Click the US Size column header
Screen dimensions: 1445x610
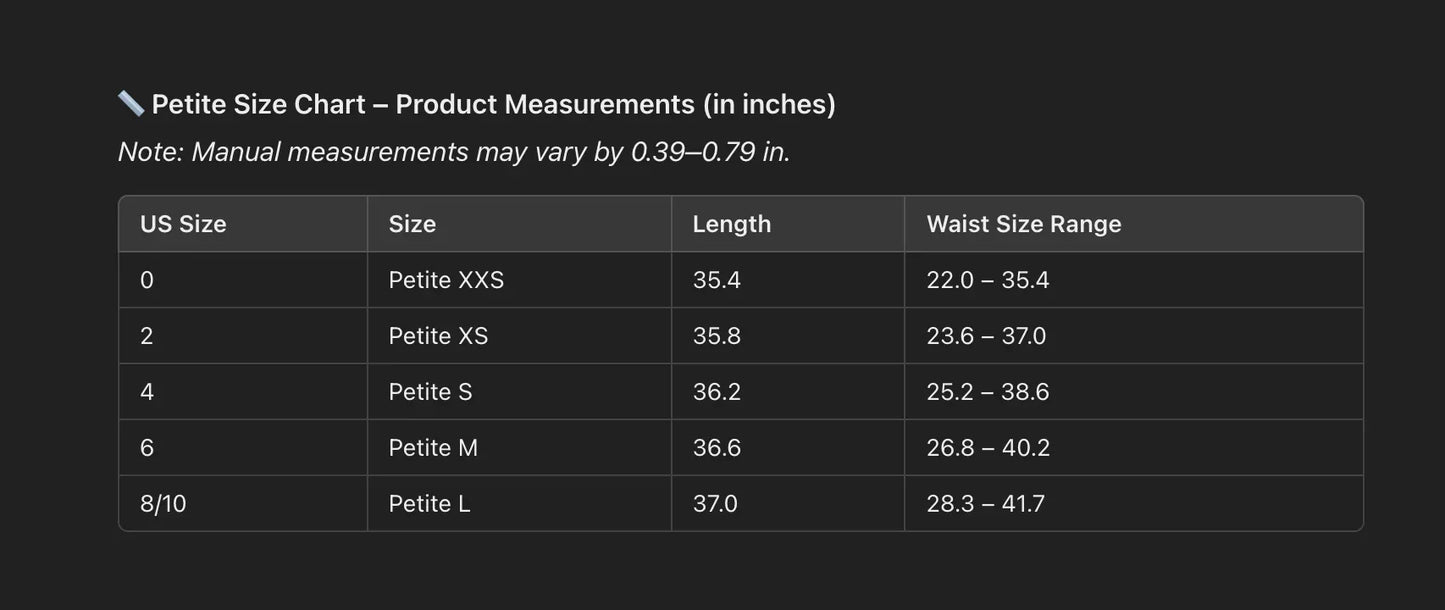pos(183,224)
